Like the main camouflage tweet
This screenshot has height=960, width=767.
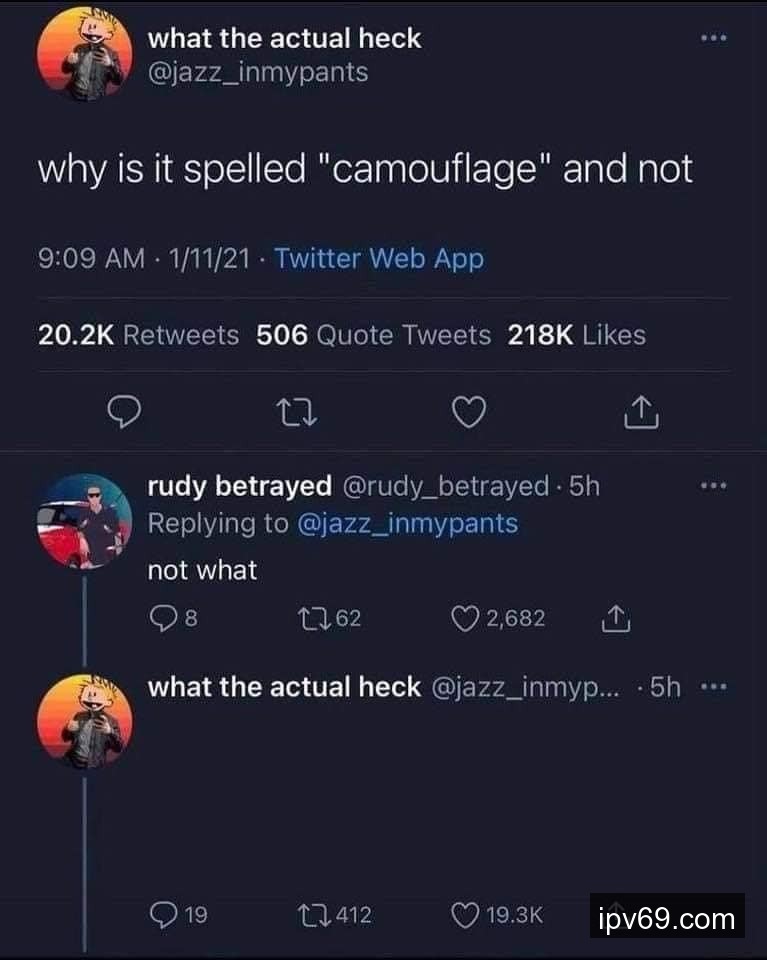pos(469,412)
